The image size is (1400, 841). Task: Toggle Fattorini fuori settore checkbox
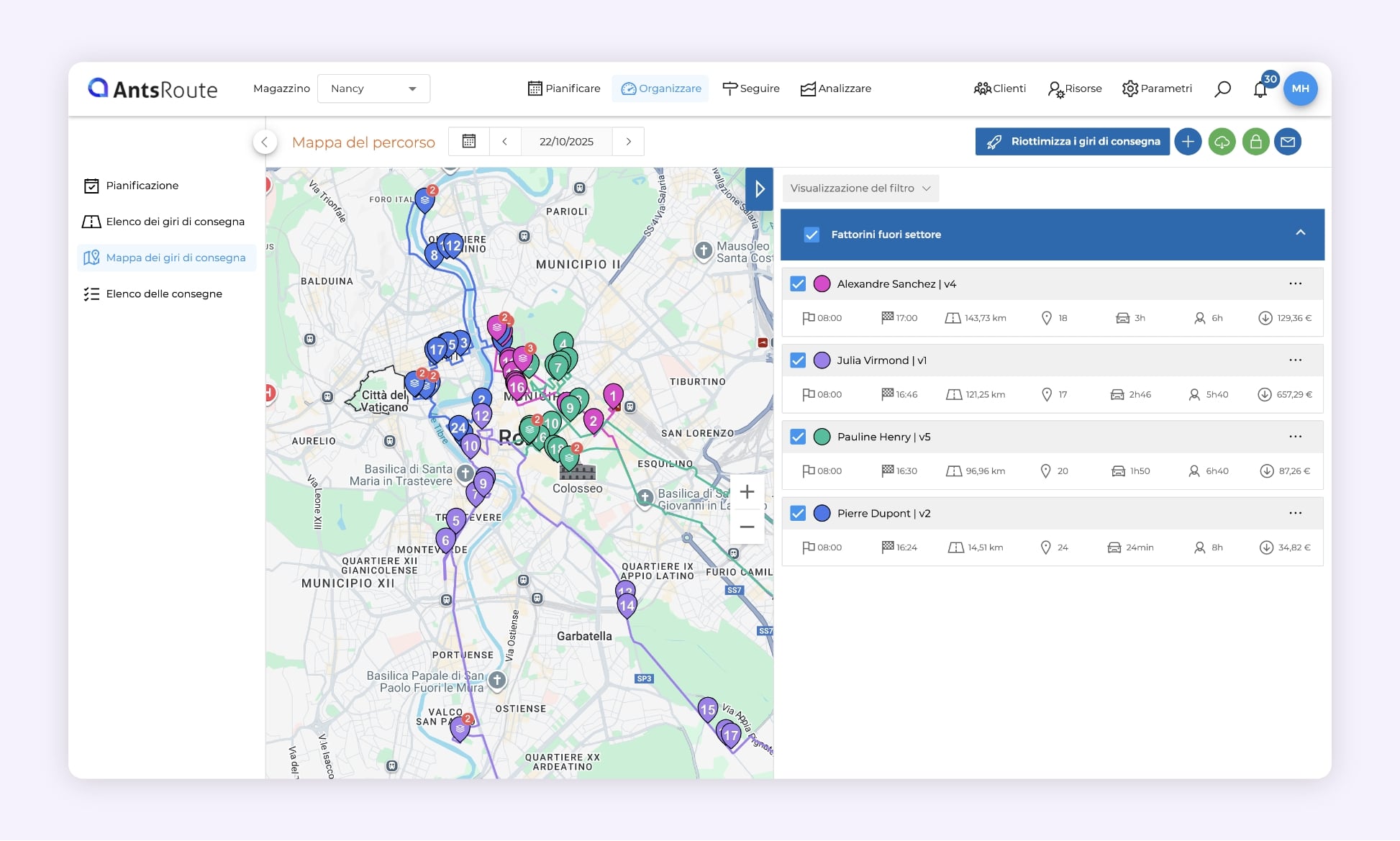point(812,235)
